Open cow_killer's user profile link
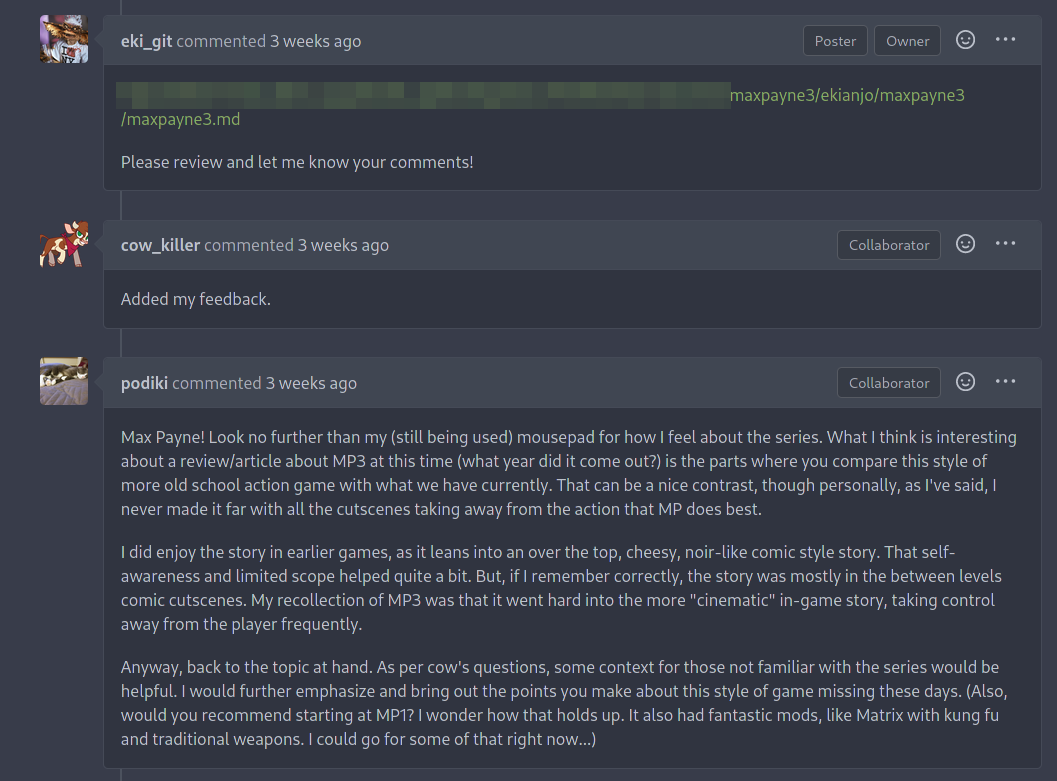1057x781 pixels. pyautogui.click(x=160, y=245)
